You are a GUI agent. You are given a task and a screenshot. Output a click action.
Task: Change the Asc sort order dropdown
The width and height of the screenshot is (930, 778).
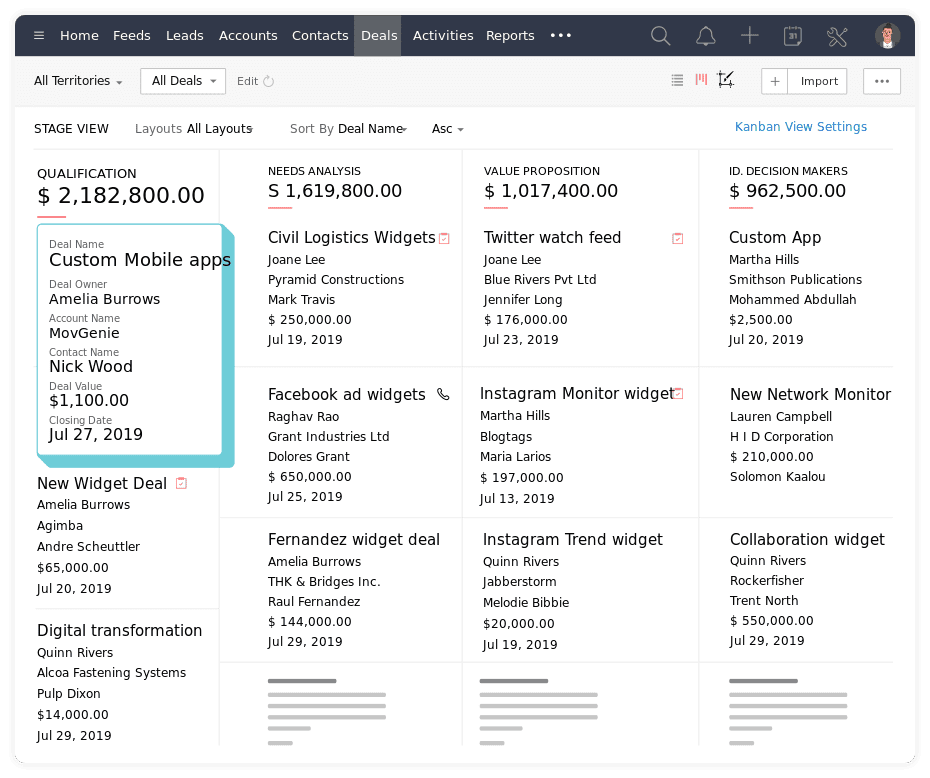pos(448,129)
